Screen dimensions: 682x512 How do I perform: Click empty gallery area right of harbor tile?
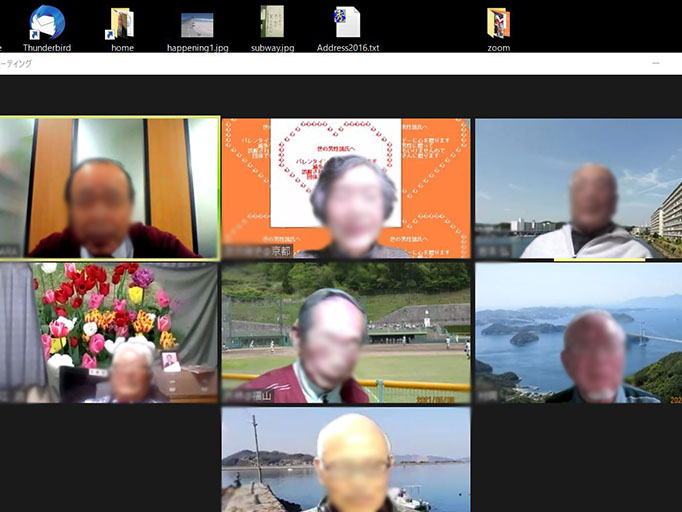click(x=578, y=460)
